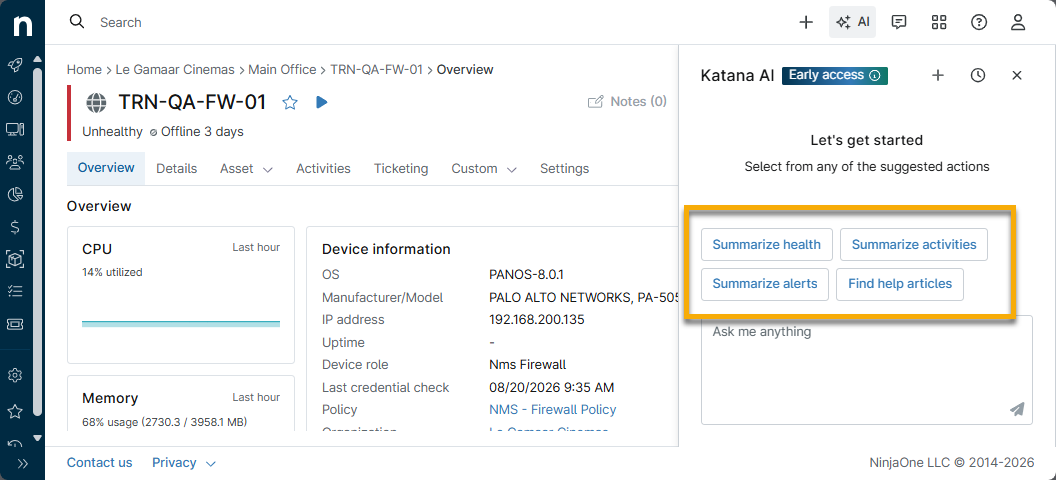Open the Contact us link
The image size is (1056, 480).
point(100,462)
